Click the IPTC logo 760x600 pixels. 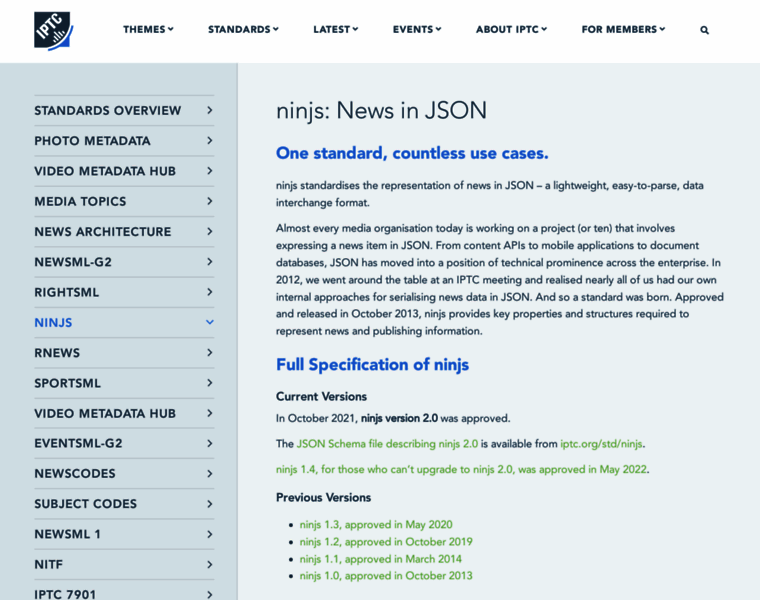[x=53, y=31]
